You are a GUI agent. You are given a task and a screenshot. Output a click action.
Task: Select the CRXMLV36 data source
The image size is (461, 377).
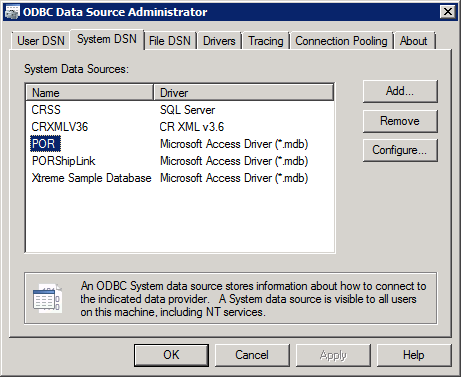(60, 127)
